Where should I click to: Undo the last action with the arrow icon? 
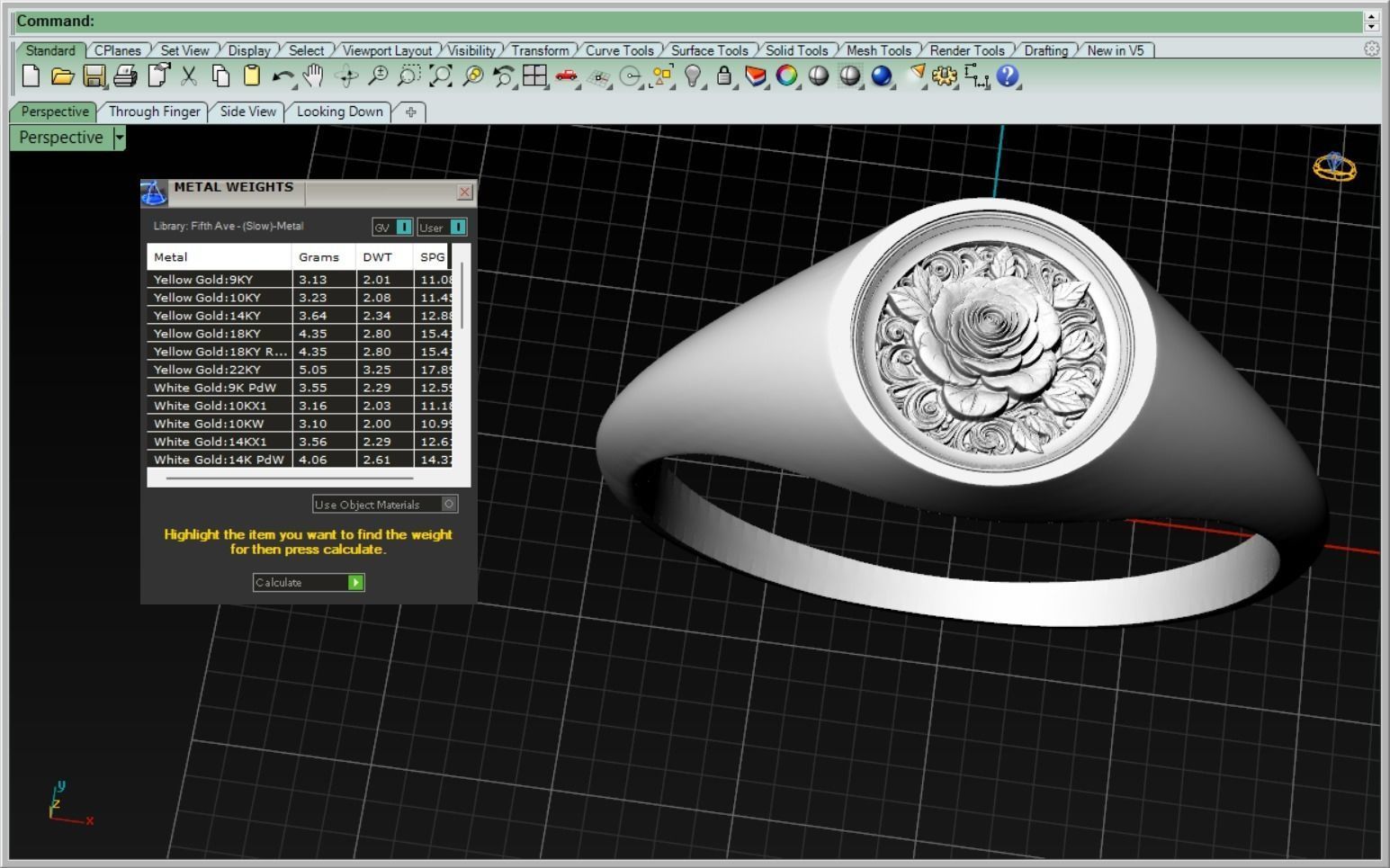283,77
